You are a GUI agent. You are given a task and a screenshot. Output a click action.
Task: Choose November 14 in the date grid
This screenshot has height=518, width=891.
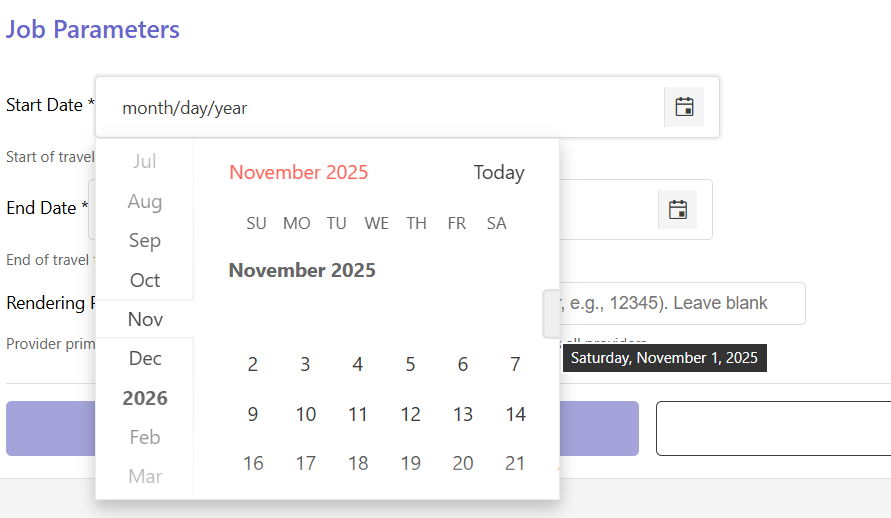click(515, 414)
